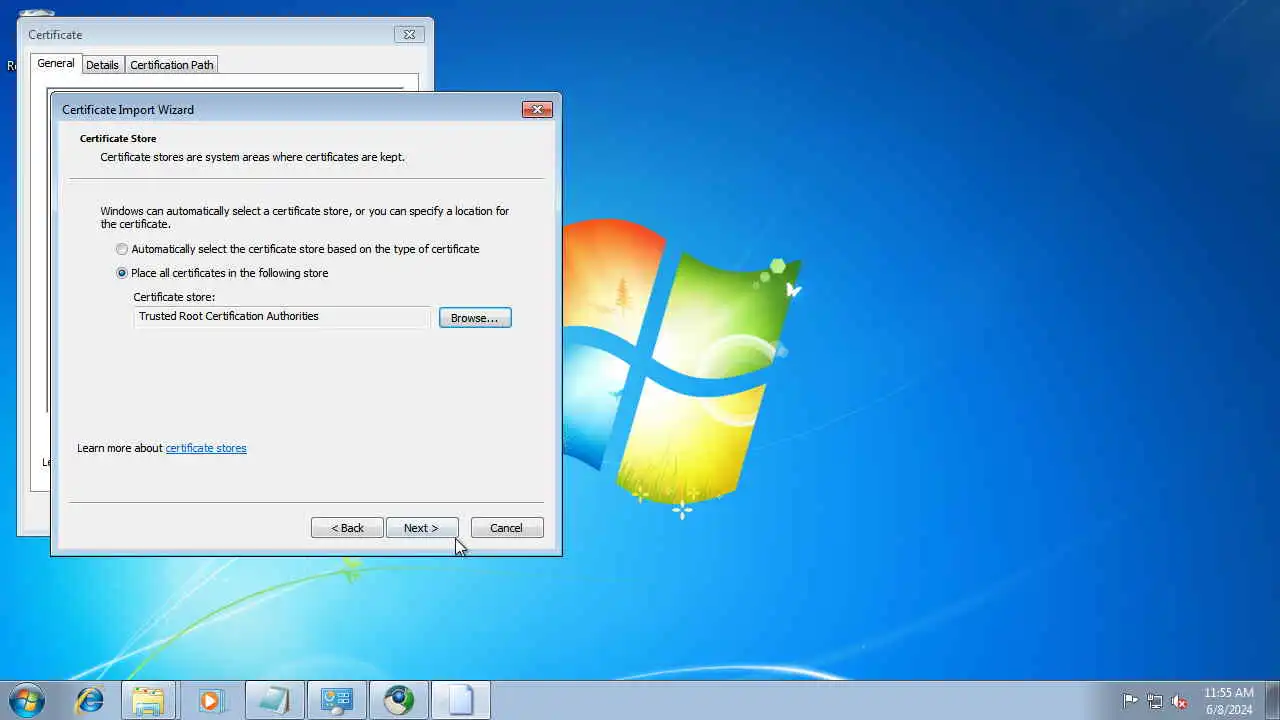Switch to blank document taskbar item

point(461,700)
